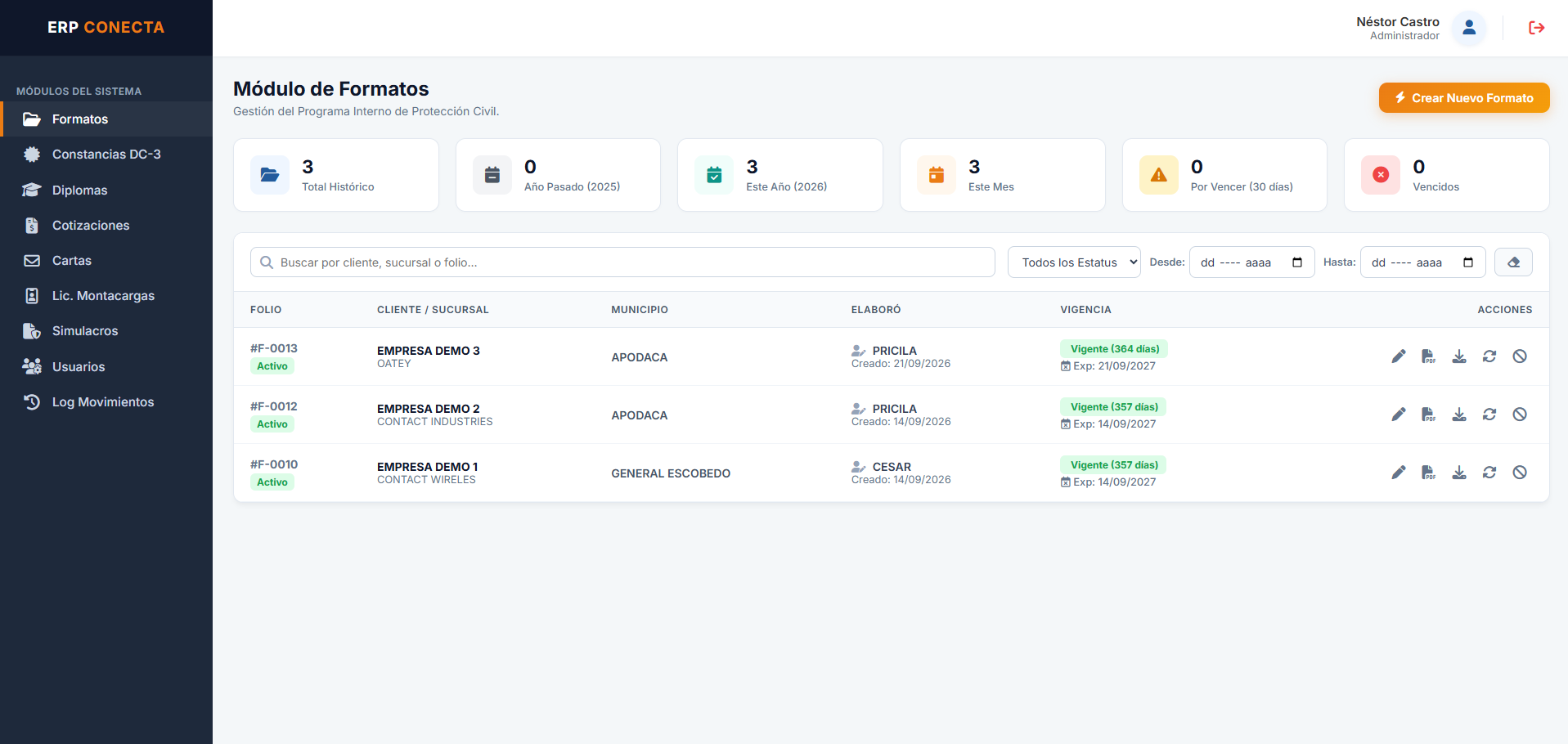
Task: Select the Por Vencer (30 días) card
Action: click(1224, 175)
